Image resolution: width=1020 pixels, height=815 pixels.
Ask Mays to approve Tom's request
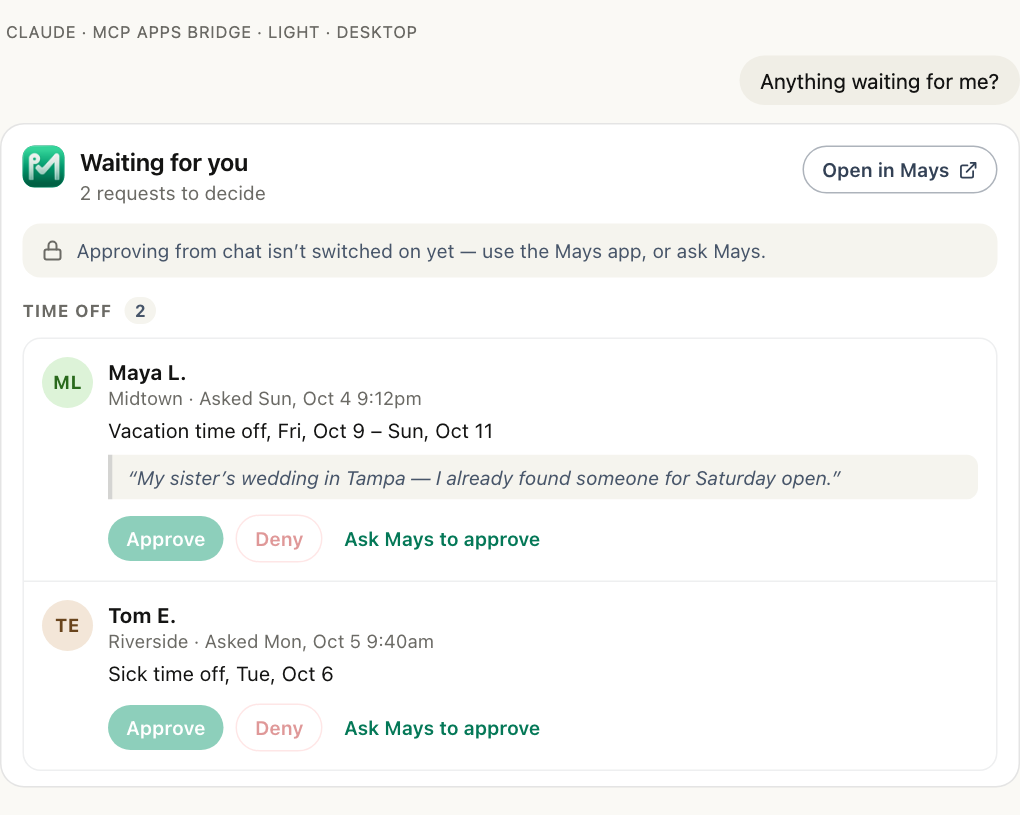[x=442, y=727]
